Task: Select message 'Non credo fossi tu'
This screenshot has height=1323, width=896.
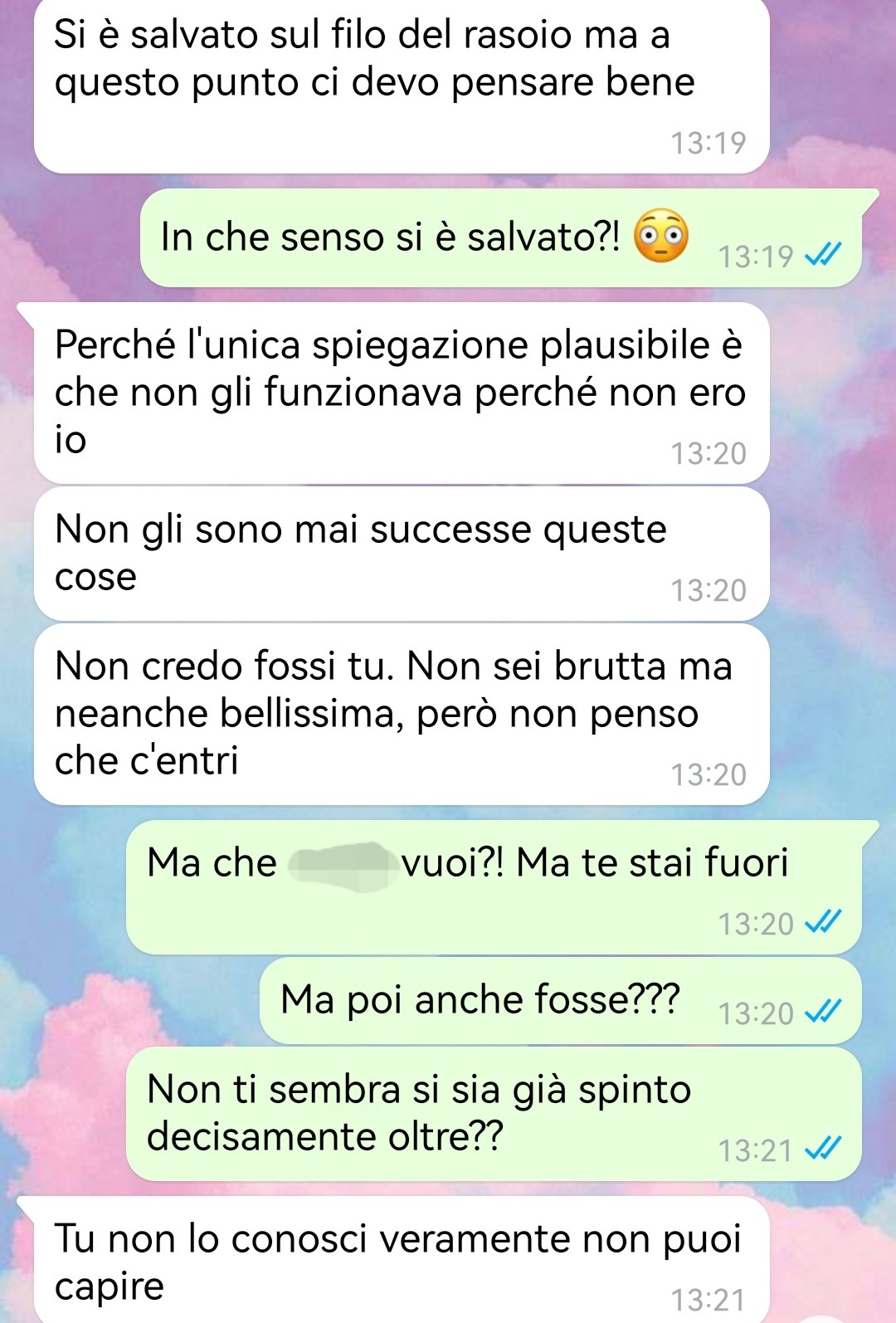Action: (x=402, y=715)
